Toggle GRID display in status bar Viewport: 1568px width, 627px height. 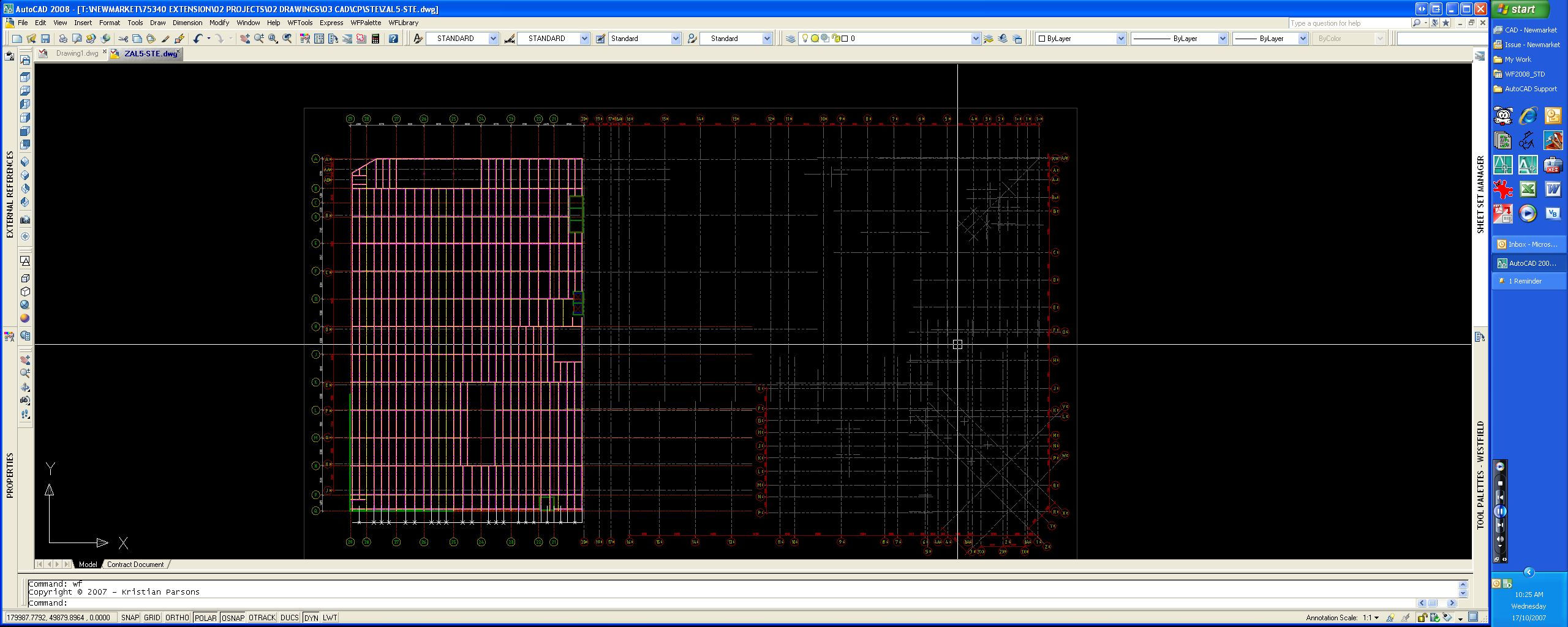click(x=152, y=617)
